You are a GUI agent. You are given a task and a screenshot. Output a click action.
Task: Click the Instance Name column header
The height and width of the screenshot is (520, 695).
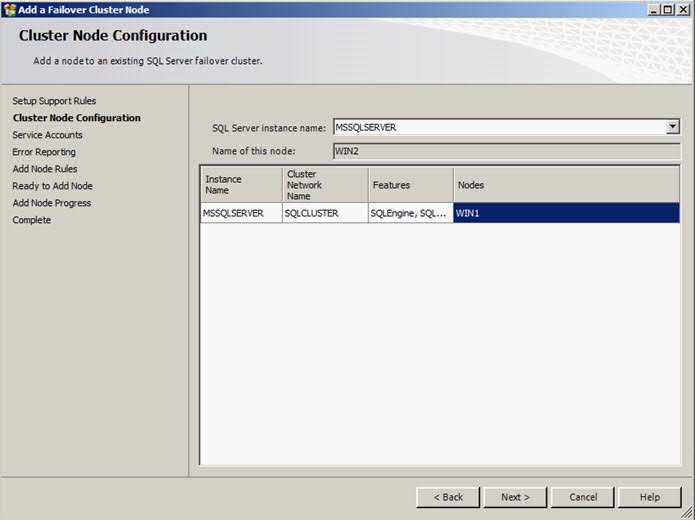click(x=242, y=185)
